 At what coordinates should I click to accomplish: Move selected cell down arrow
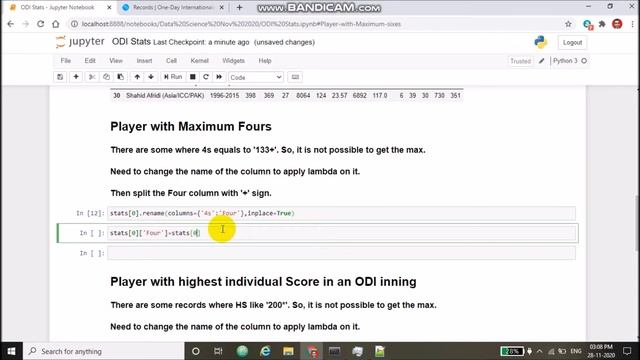coord(151,77)
